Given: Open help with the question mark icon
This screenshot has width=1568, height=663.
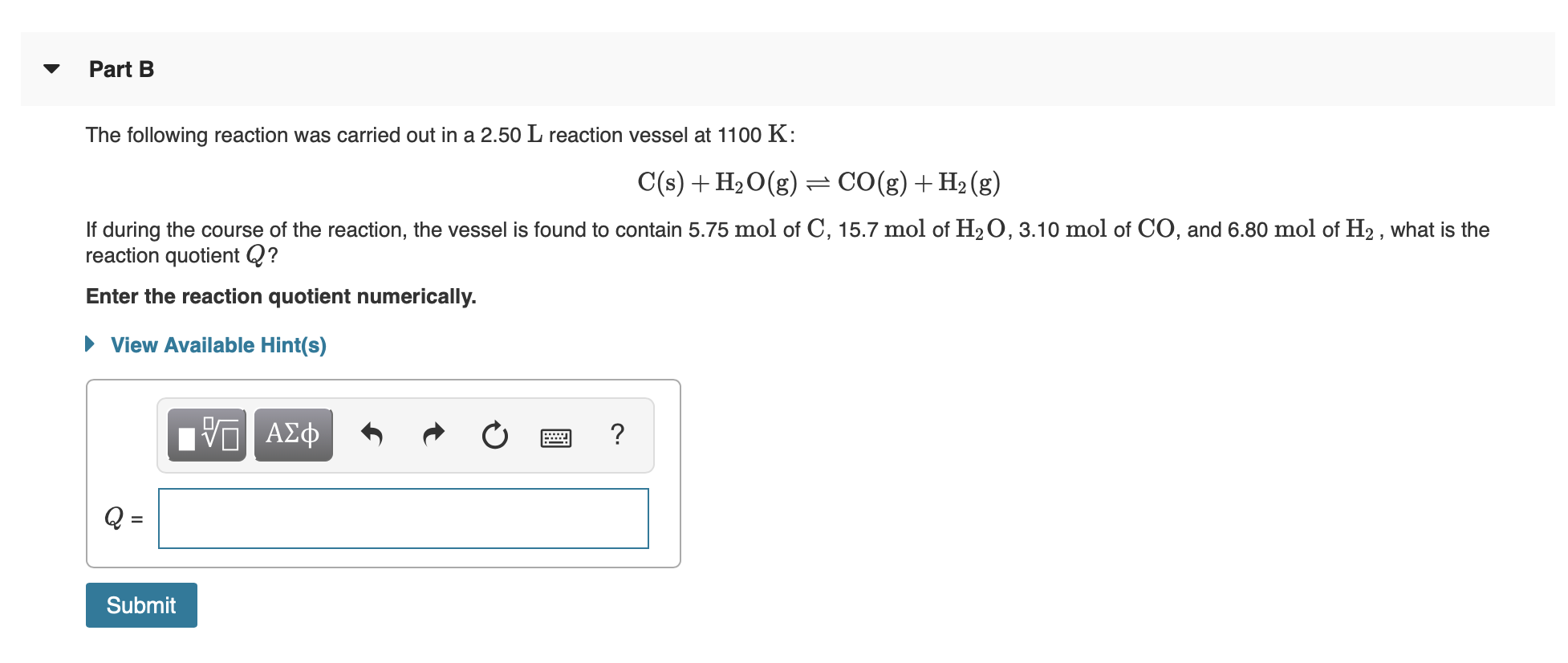Looking at the screenshot, I should coord(617,434).
